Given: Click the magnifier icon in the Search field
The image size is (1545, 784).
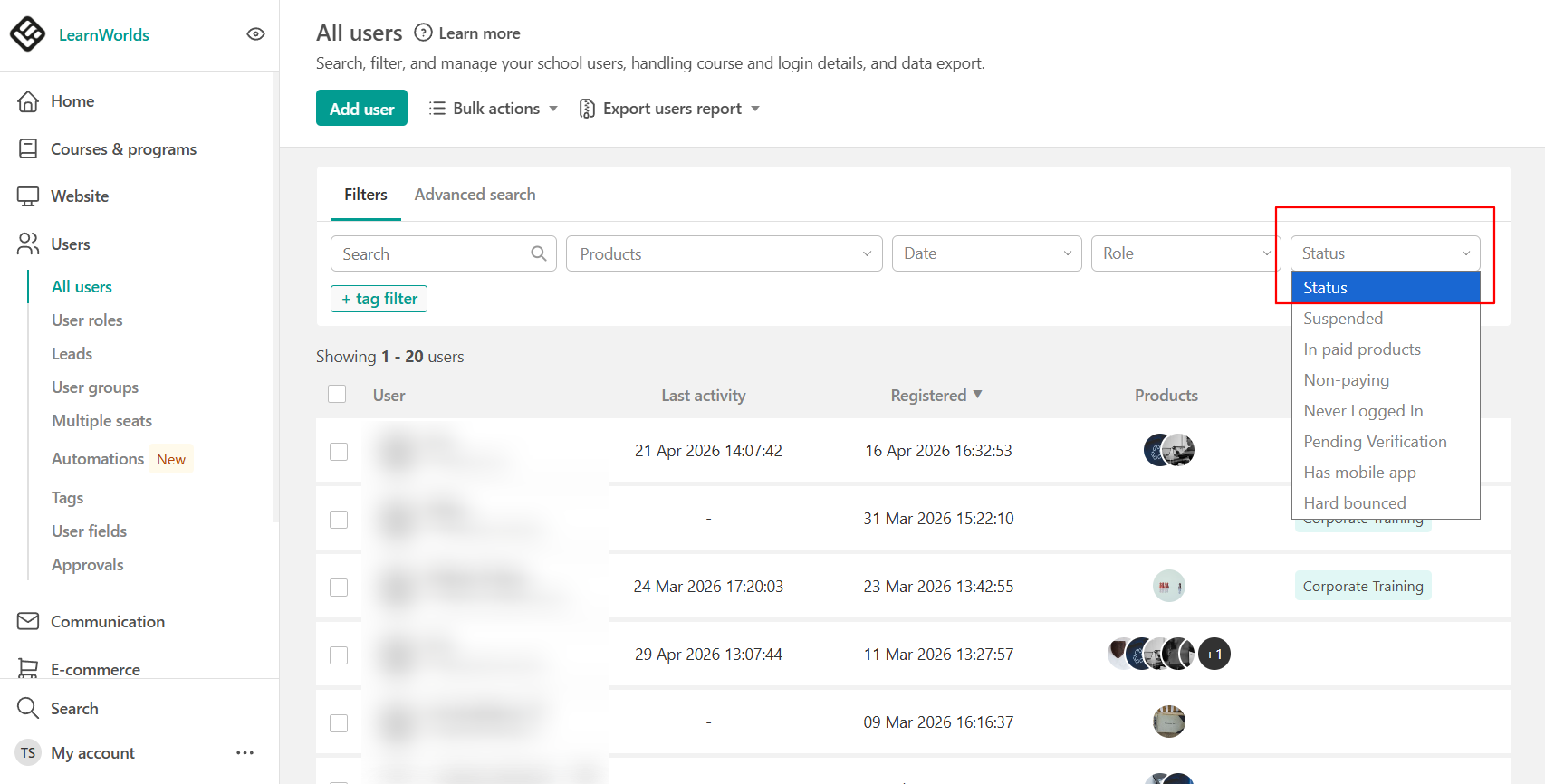Looking at the screenshot, I should (x=539, y=253).
